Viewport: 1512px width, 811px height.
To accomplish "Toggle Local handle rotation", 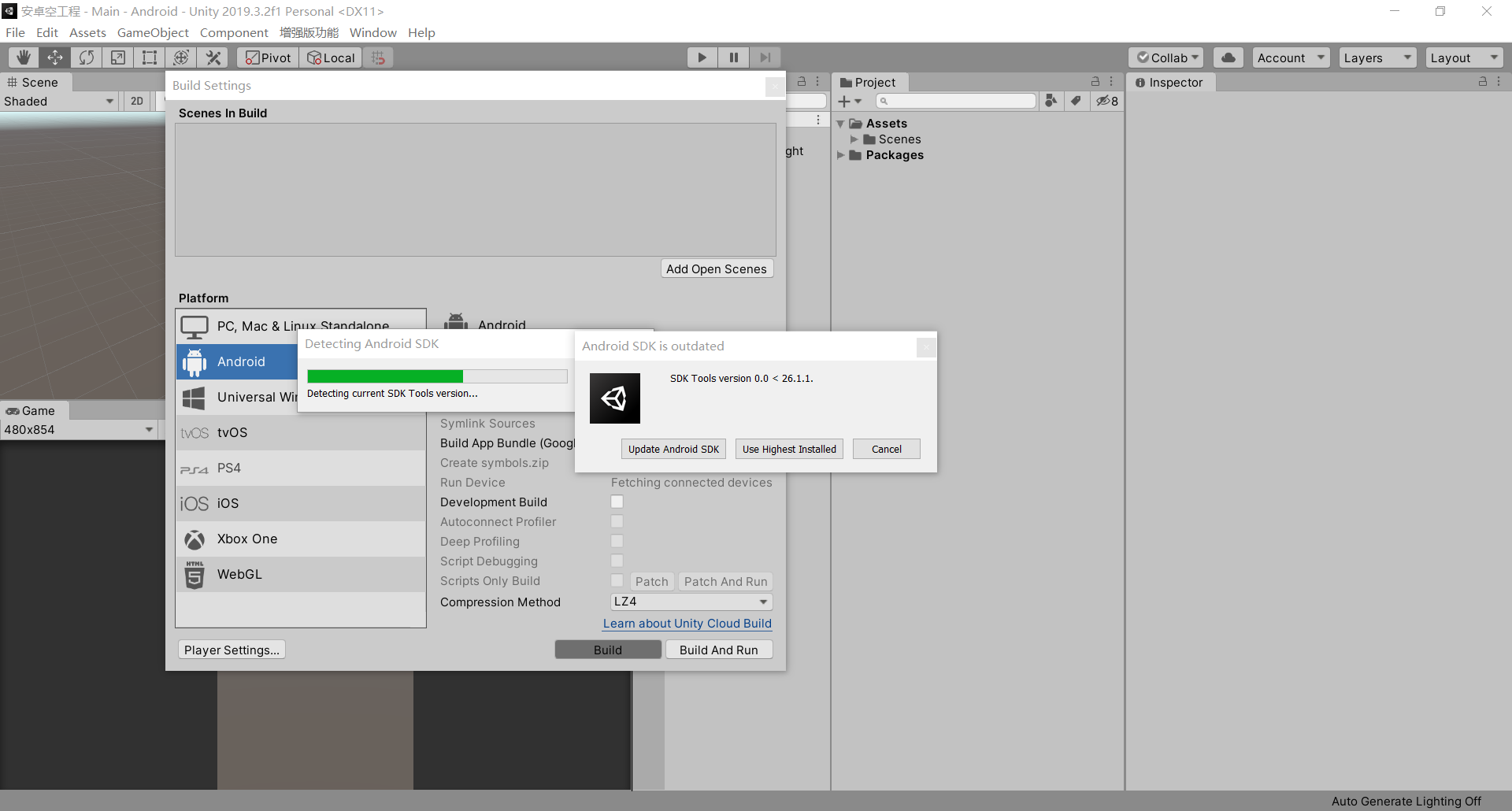I will (x=331, y=57).
